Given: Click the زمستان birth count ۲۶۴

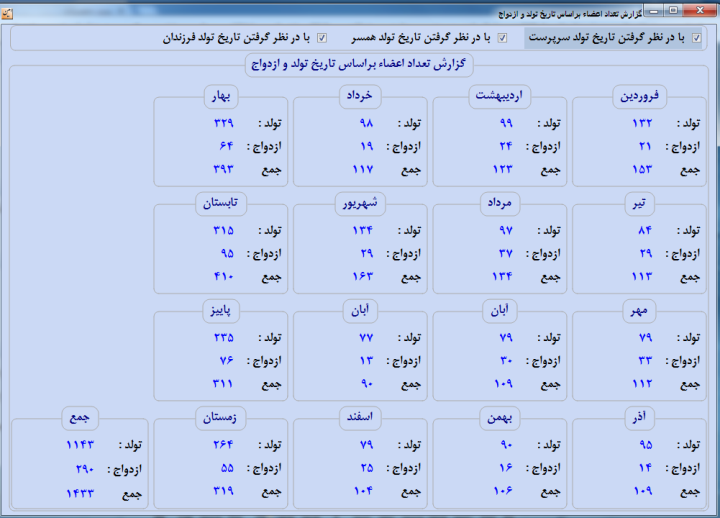Looking at the screenshot, I should tap(224, 445).
